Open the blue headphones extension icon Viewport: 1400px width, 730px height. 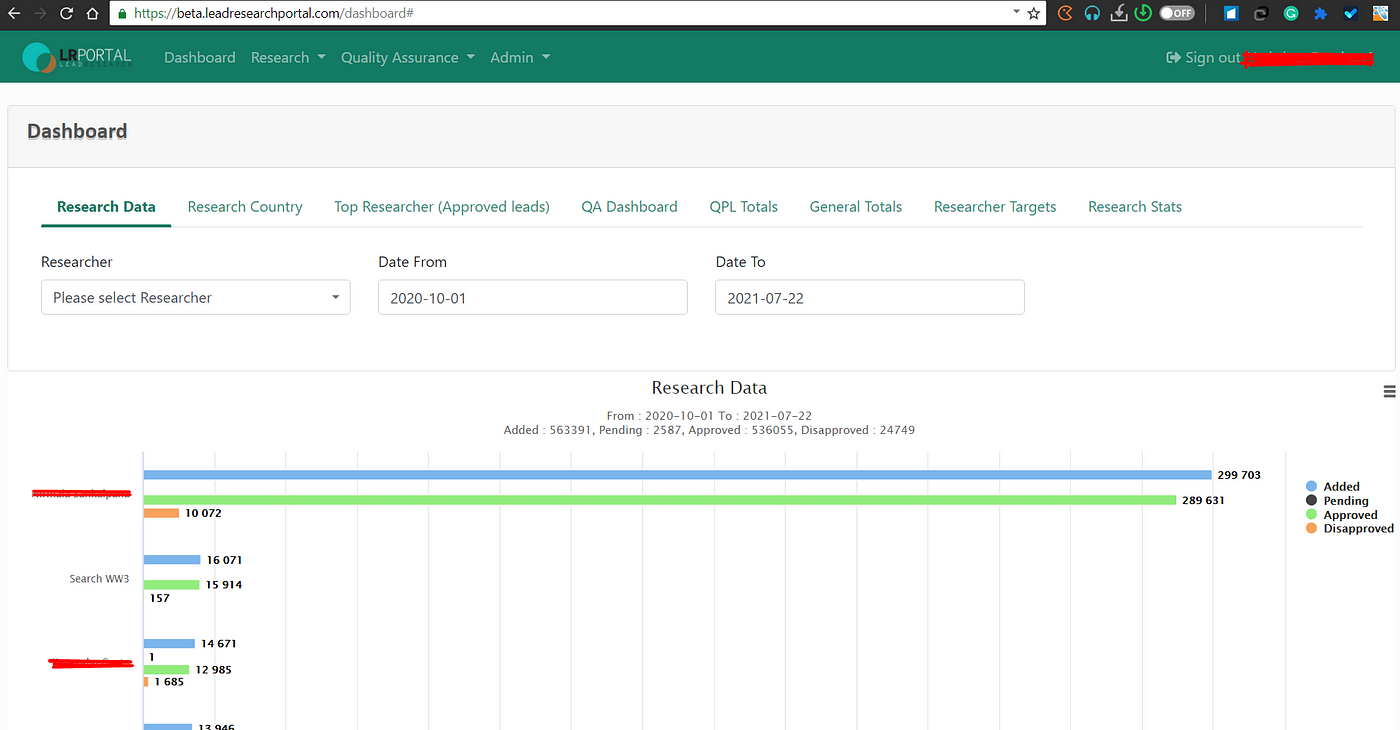(x=1092, y=13)
